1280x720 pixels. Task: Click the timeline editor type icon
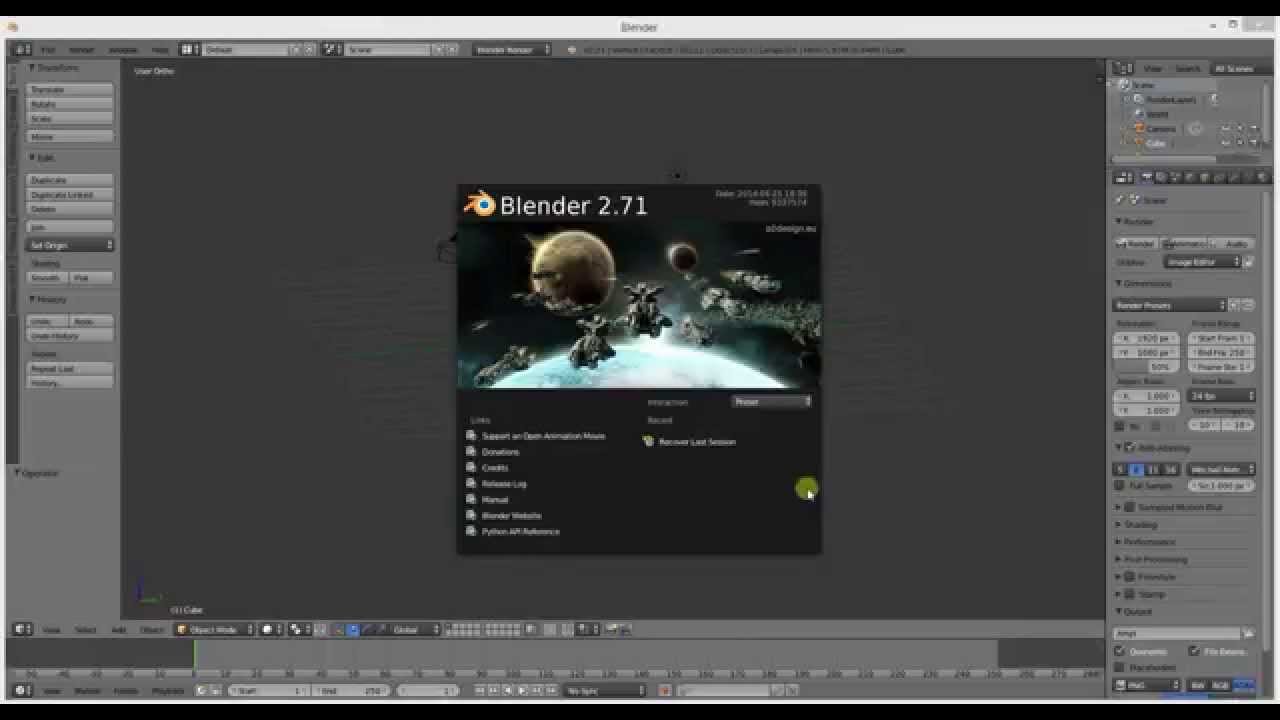click(22, 690)
